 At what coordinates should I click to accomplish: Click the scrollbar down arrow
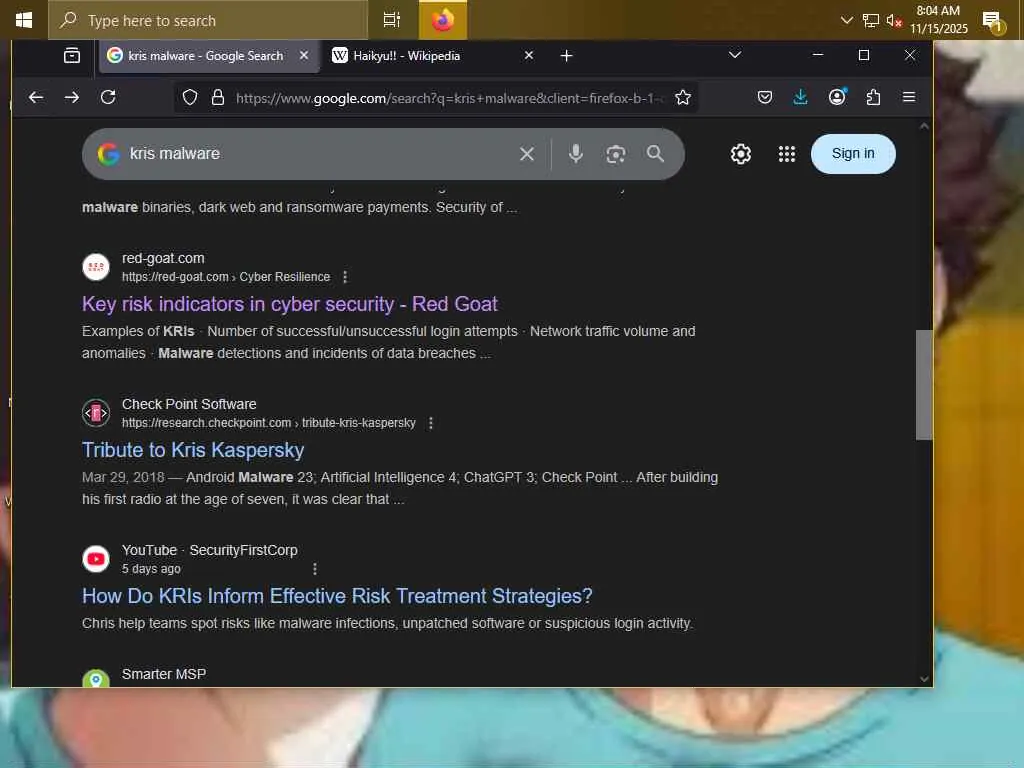(x=923, y=679)
